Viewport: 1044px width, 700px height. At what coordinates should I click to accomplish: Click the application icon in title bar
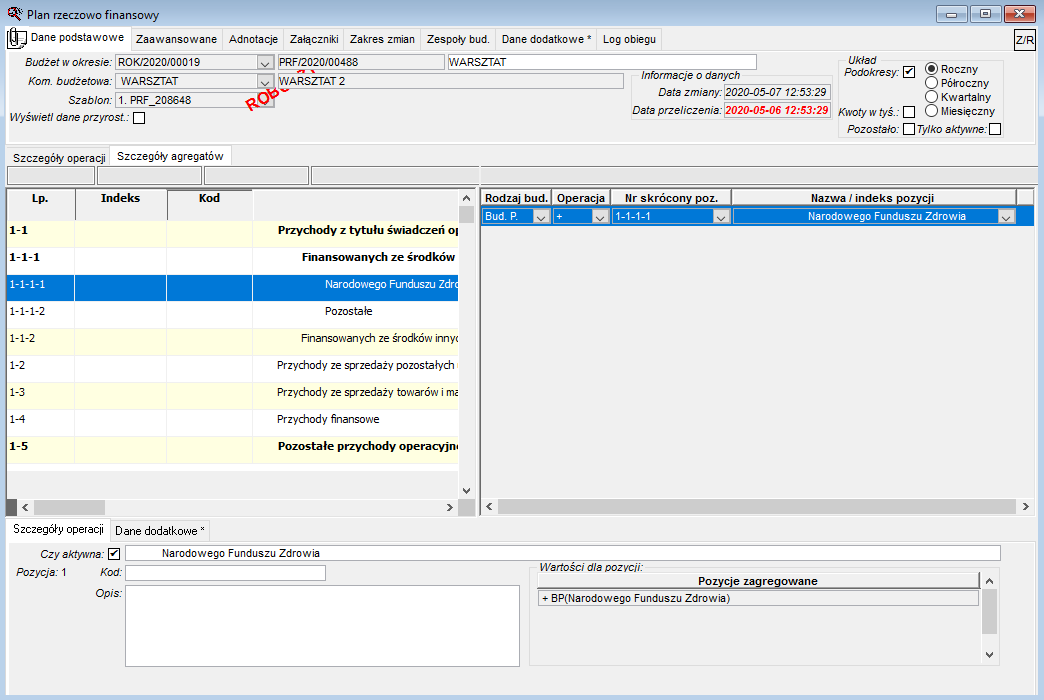[15, 13]
